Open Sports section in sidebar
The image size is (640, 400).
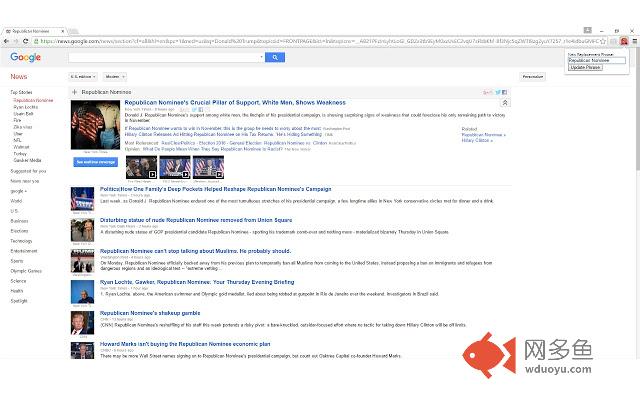click(x=17, y=261)
